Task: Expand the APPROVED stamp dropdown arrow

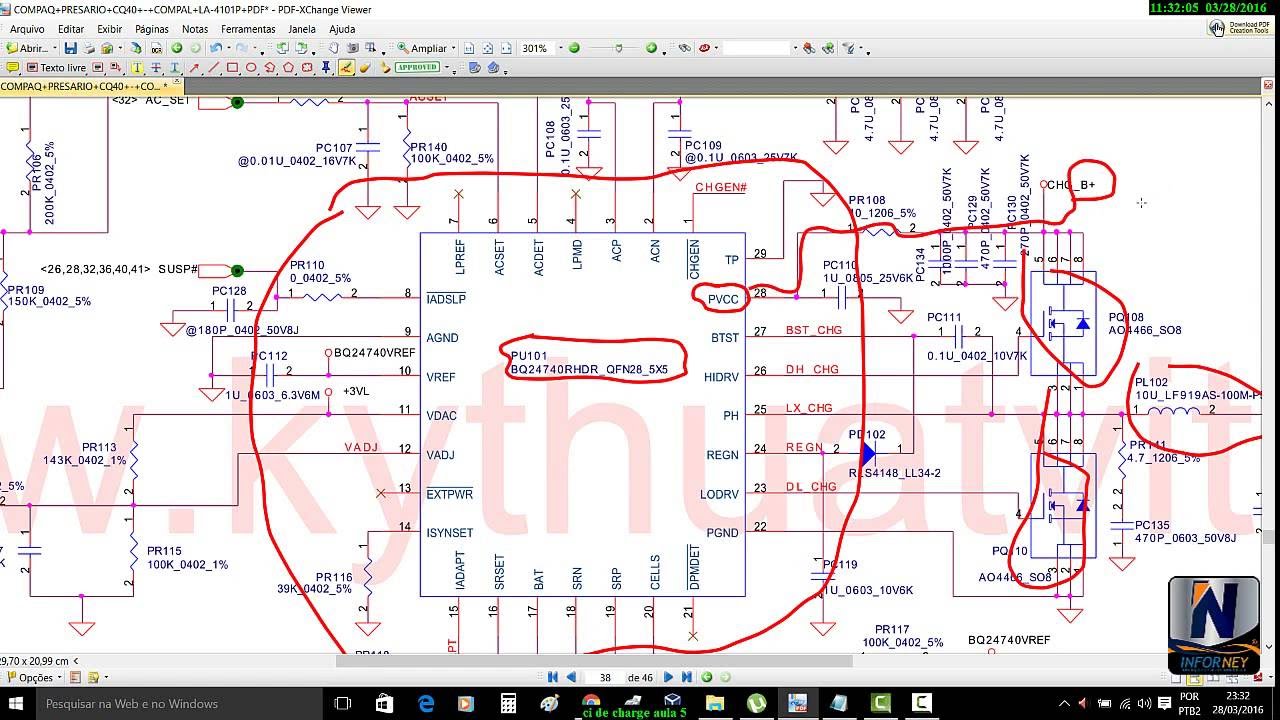Action: pyautogui.click(x=447, y=67)
